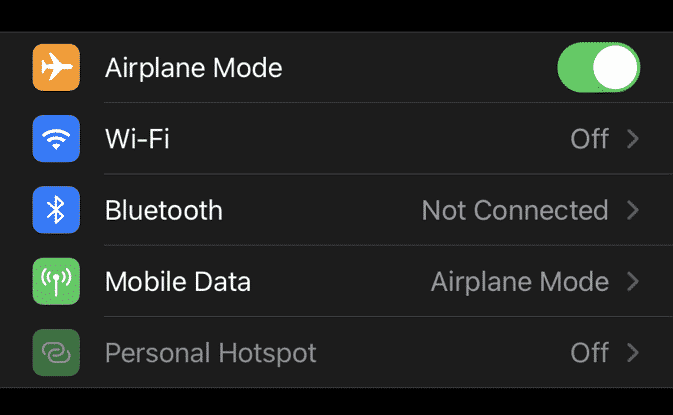The width and height of the screenshot is (673, 415).
Task: Click the Personal Hotspot chain-link icon
Action: (x=56, y=352)
